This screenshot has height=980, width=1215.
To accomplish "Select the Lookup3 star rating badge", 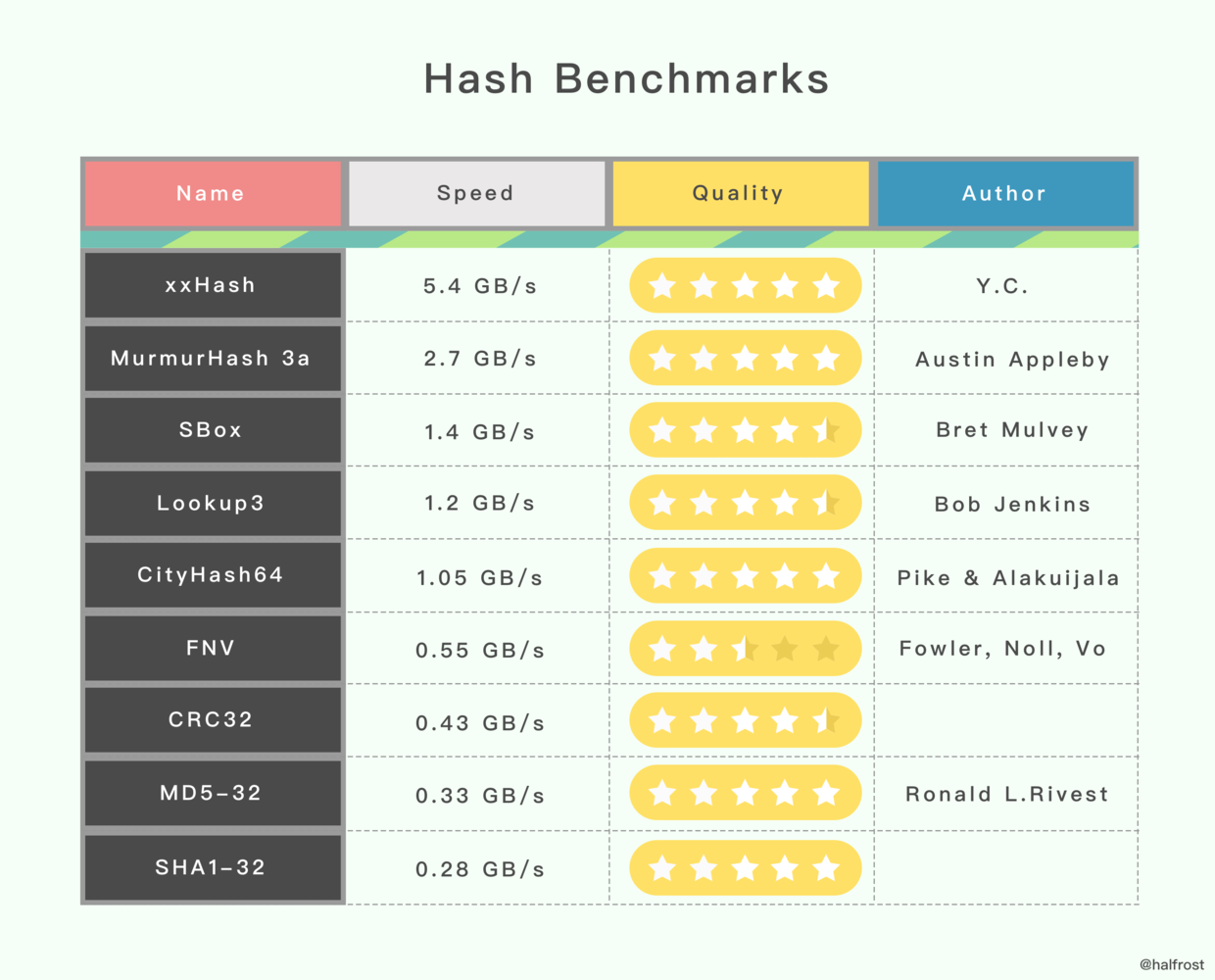I will pos(745,503).
